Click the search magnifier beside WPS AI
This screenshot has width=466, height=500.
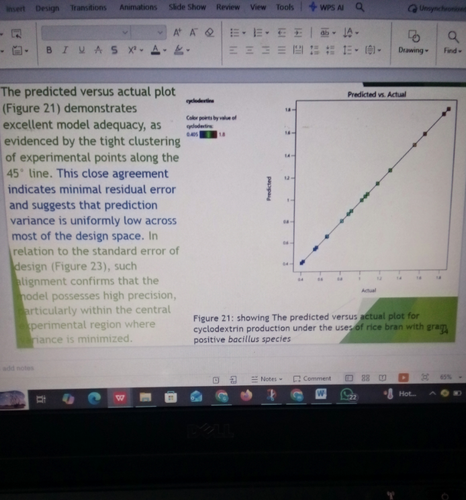coord(359,7)
